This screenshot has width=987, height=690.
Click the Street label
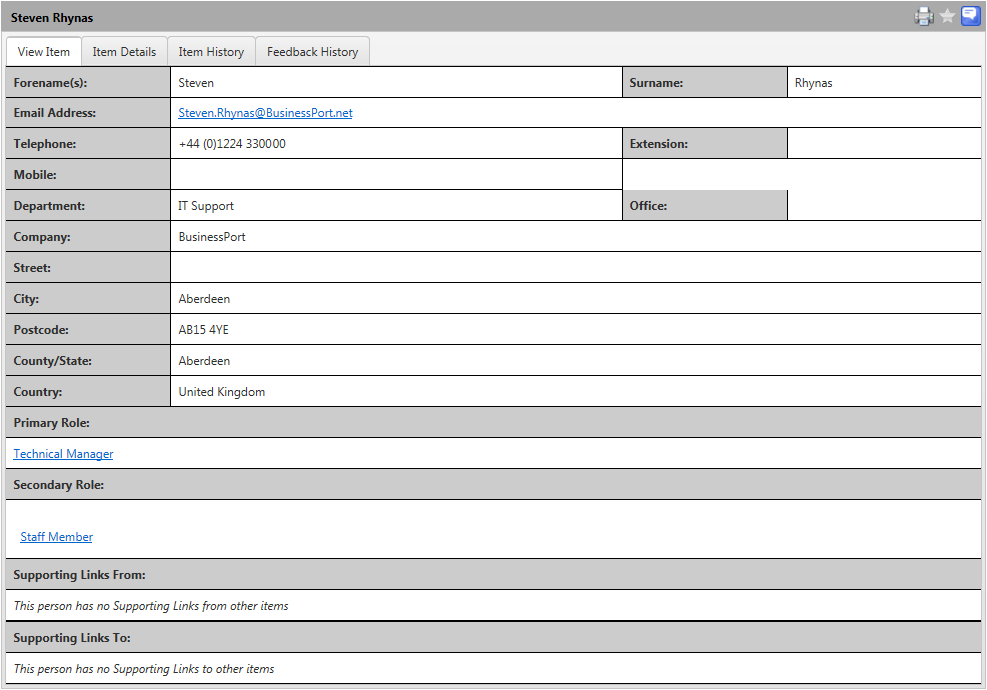point(32,268)
